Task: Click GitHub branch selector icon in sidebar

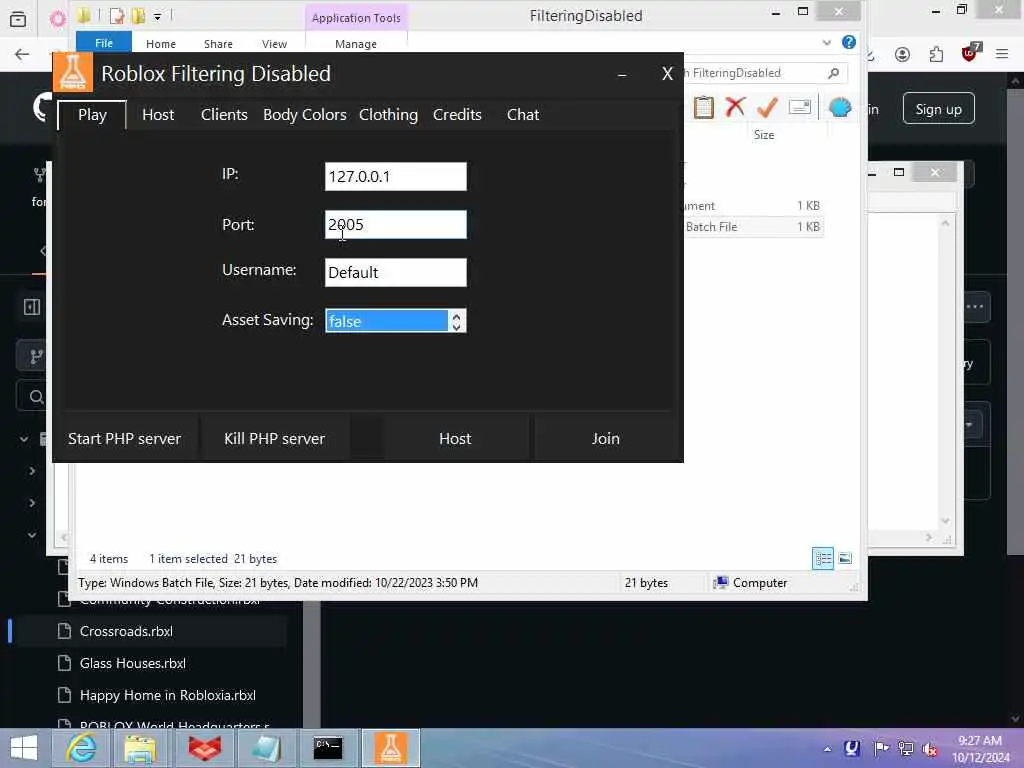Action: 35,357
